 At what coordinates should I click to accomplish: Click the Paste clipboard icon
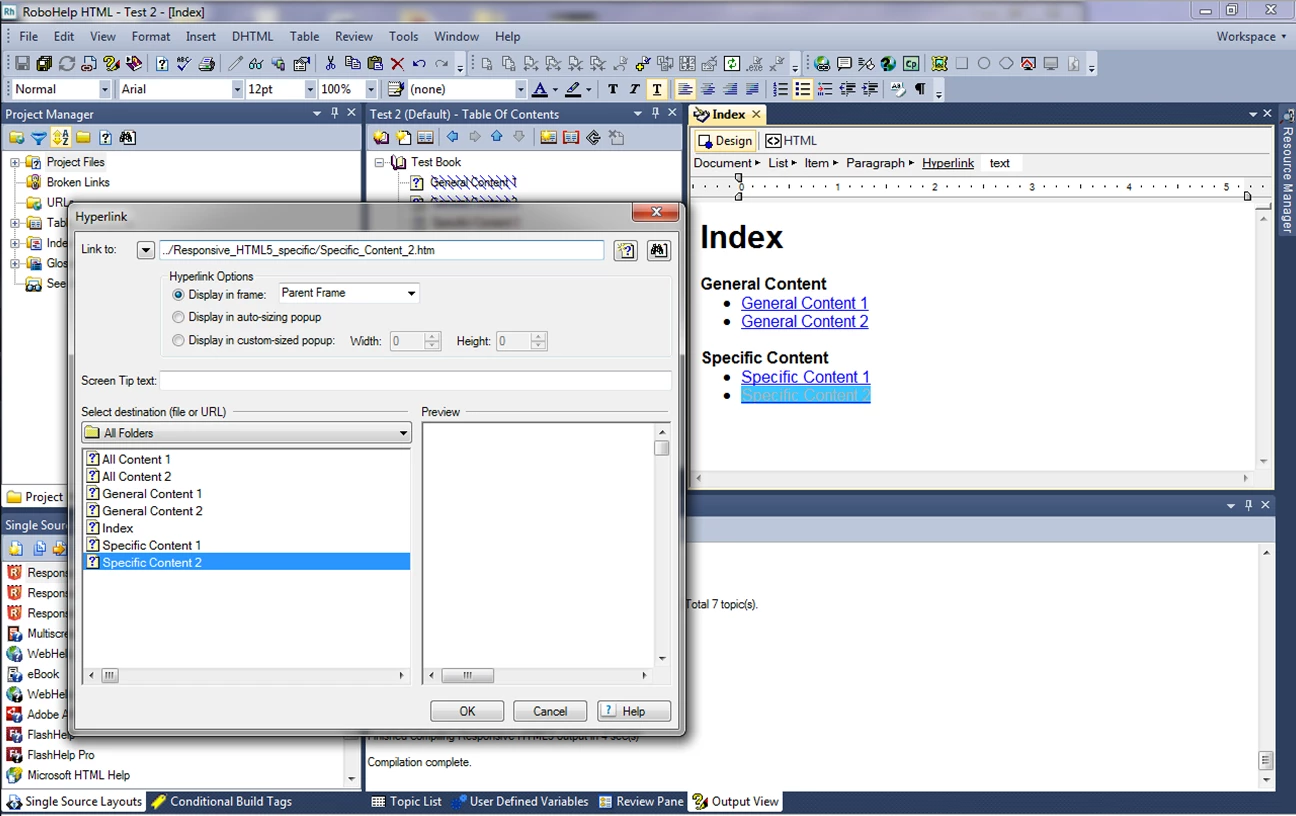click(375, 63)
